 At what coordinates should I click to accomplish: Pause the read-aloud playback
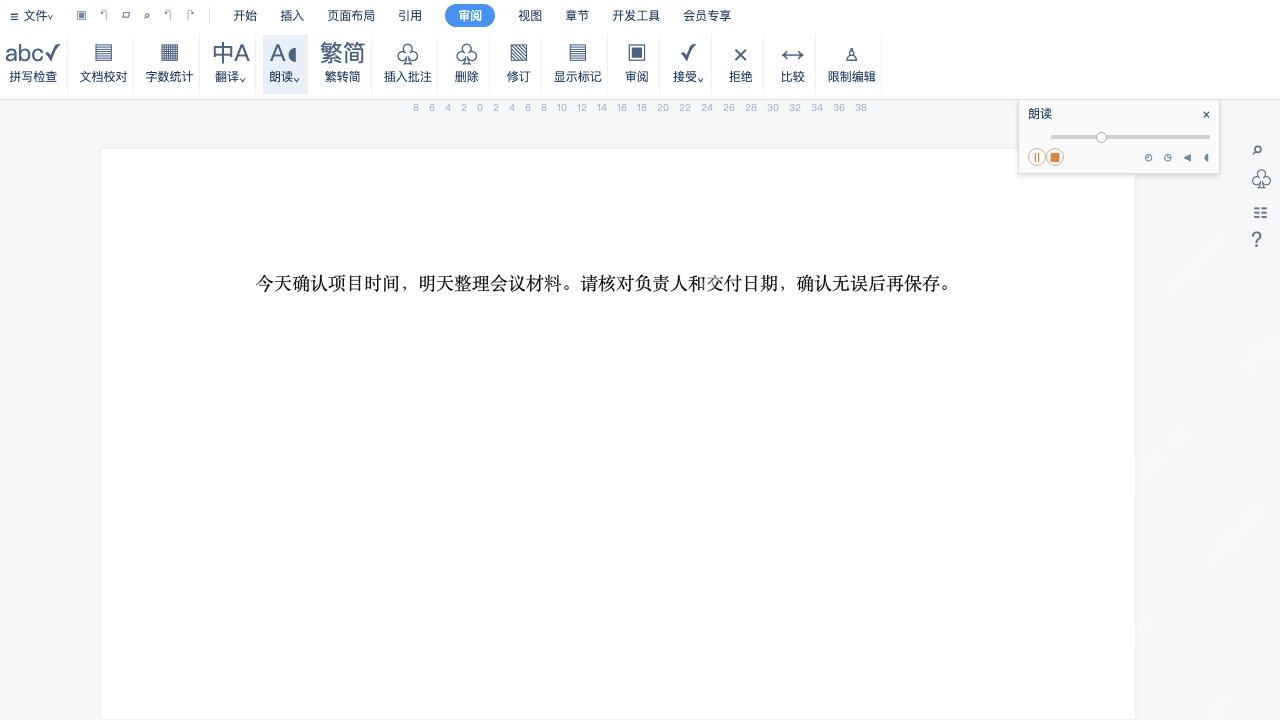pyautogui.click(x=1037, y=157)
